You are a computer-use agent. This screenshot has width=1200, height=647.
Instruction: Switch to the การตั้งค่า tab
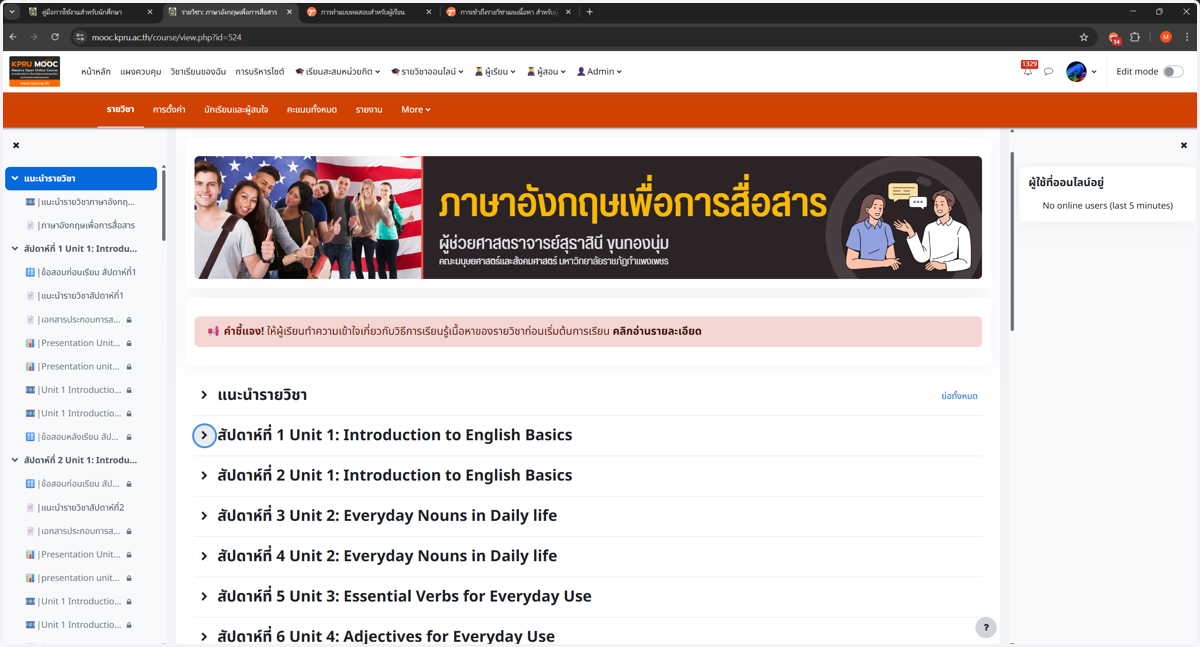pyautogui.click(x=169, y=109)
